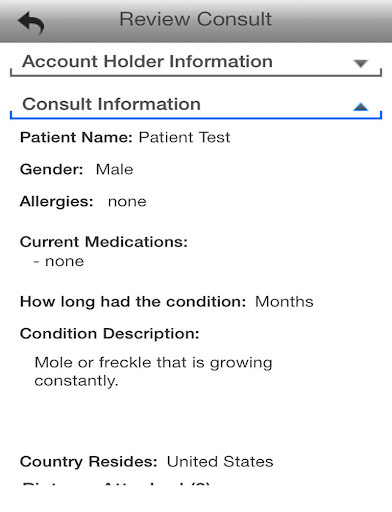Select the allergies none value
The width and height of the screenshot is (392, 512).
(x=127, y=202)
